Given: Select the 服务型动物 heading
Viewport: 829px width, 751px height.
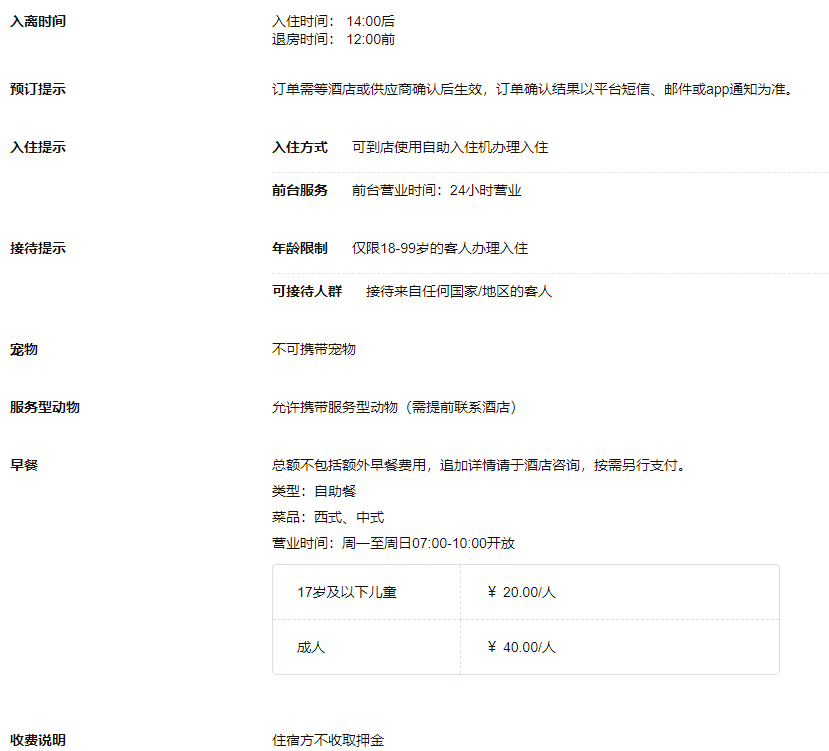Looking at the screenshot, I should pos(45,407).
